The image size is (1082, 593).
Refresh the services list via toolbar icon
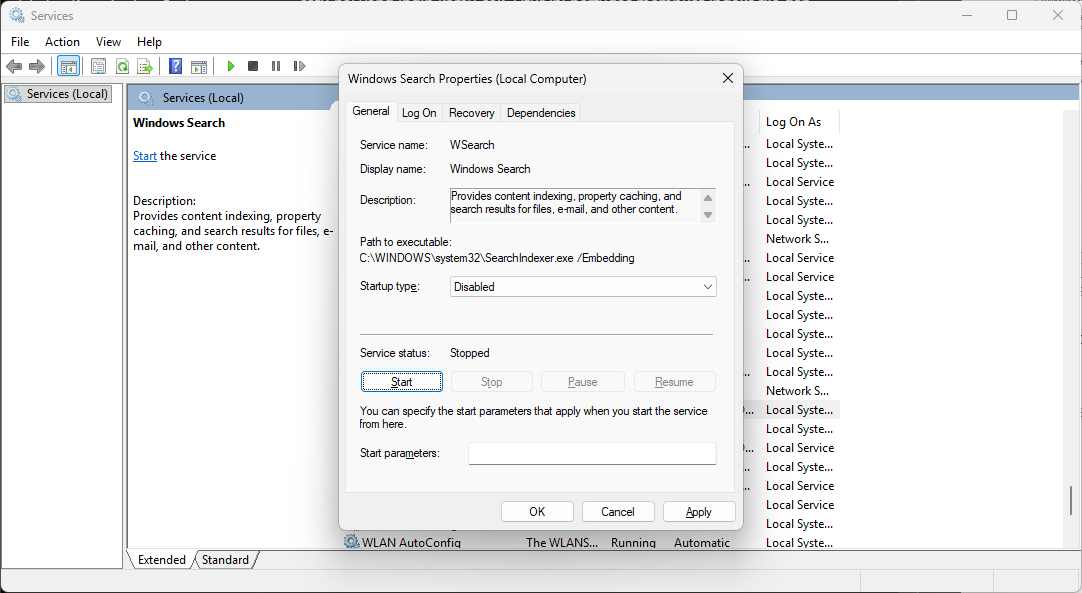coord(122,66)
